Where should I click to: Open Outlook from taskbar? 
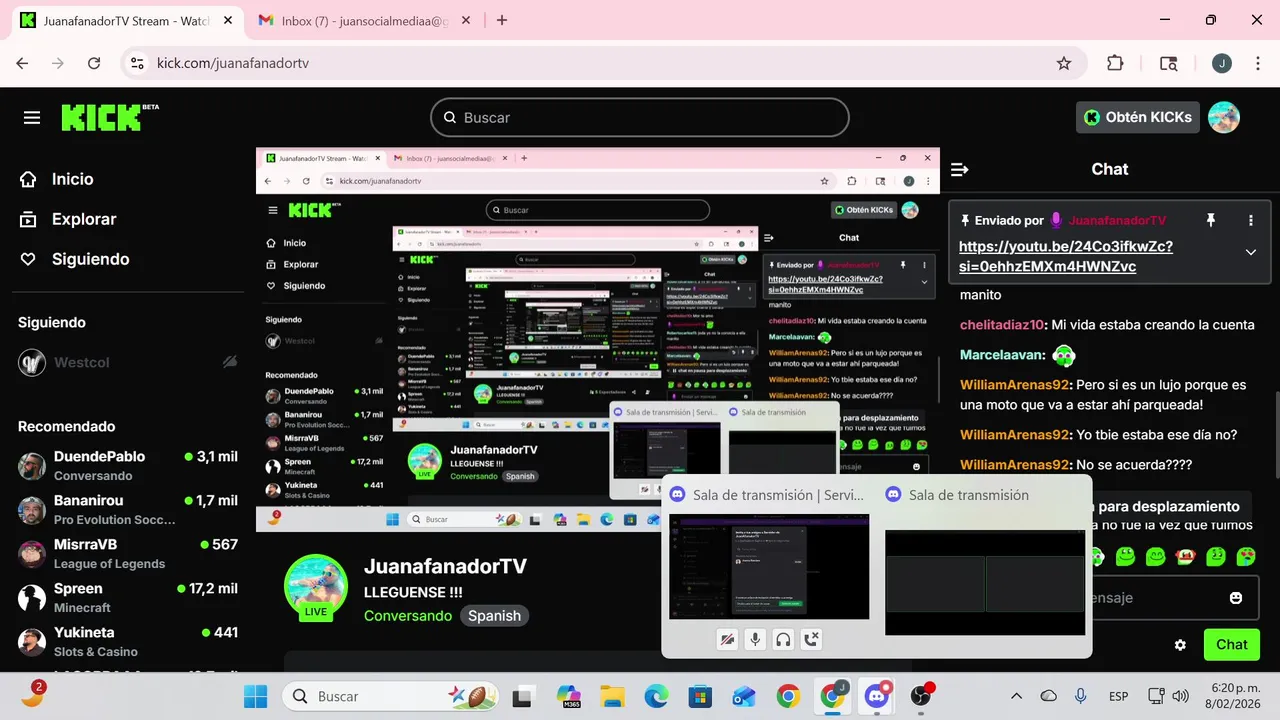point(744,696)
